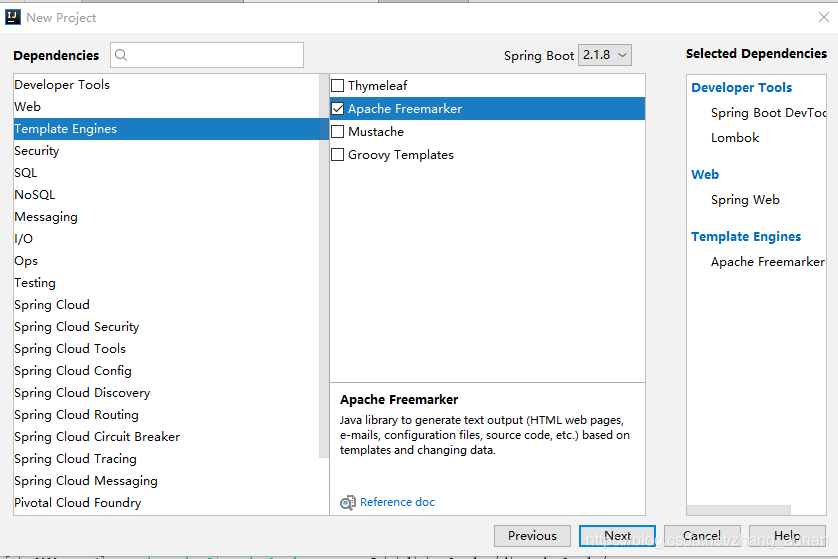Select the NoSQL category

(x=35, y=195)
